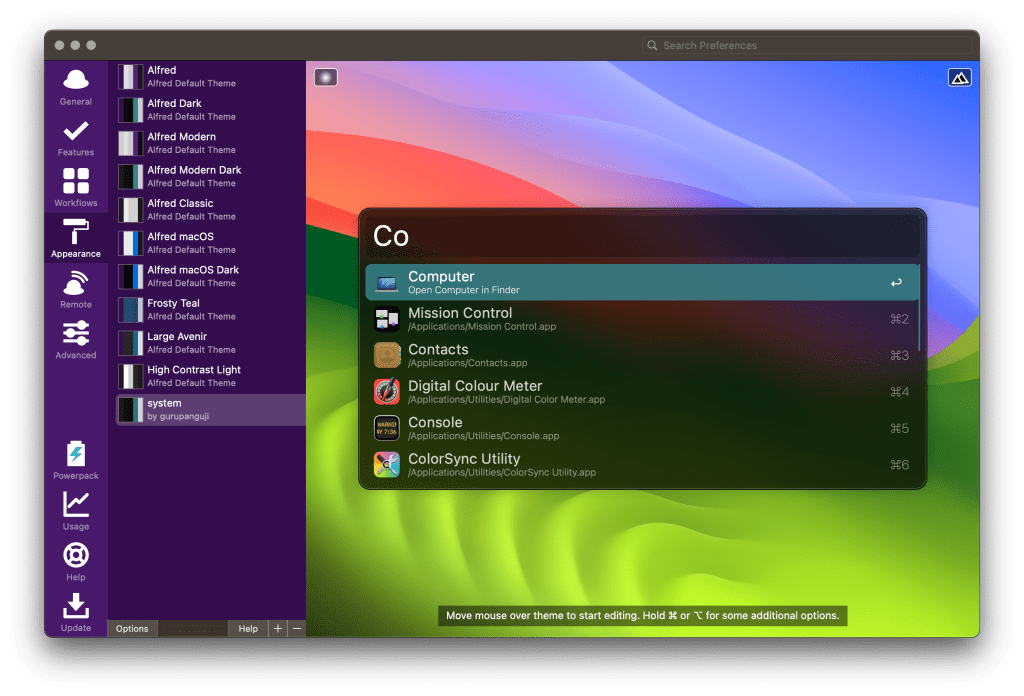Click the Search Preferences field
1024x696 pixels.
click(x=808, y=45)
